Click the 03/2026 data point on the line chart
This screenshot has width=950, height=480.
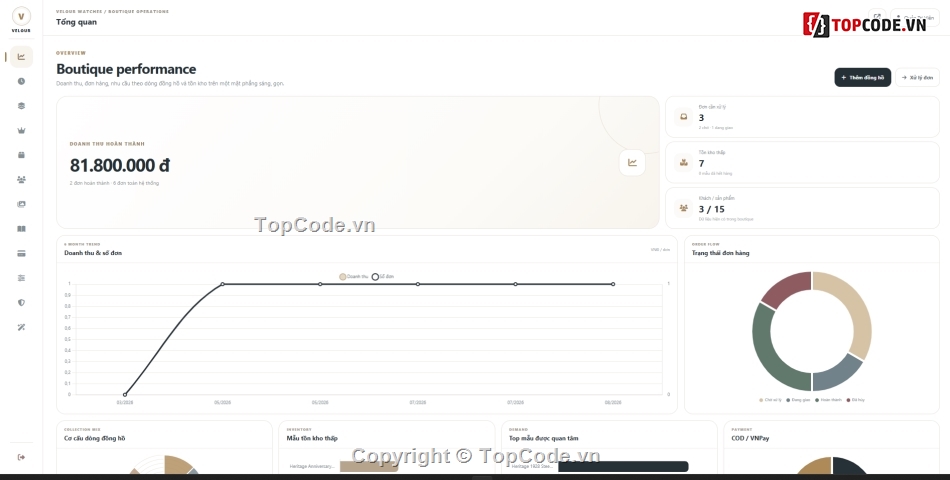point(125,395)
